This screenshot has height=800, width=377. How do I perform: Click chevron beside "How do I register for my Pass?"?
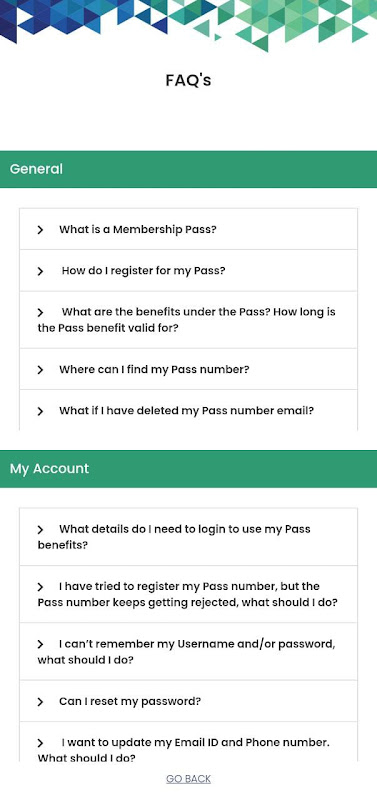click(40, 271)
